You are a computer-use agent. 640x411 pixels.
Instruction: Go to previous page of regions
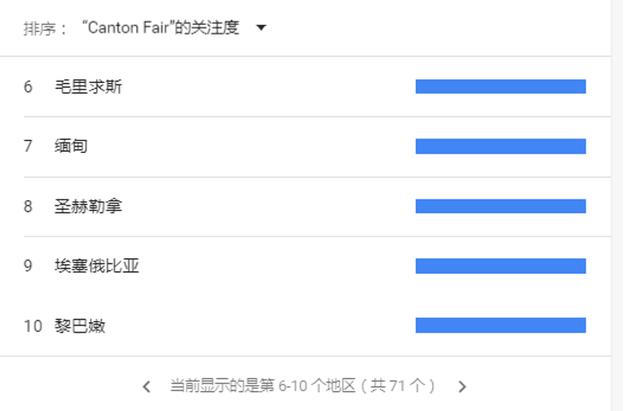click(x=147, y=386)
